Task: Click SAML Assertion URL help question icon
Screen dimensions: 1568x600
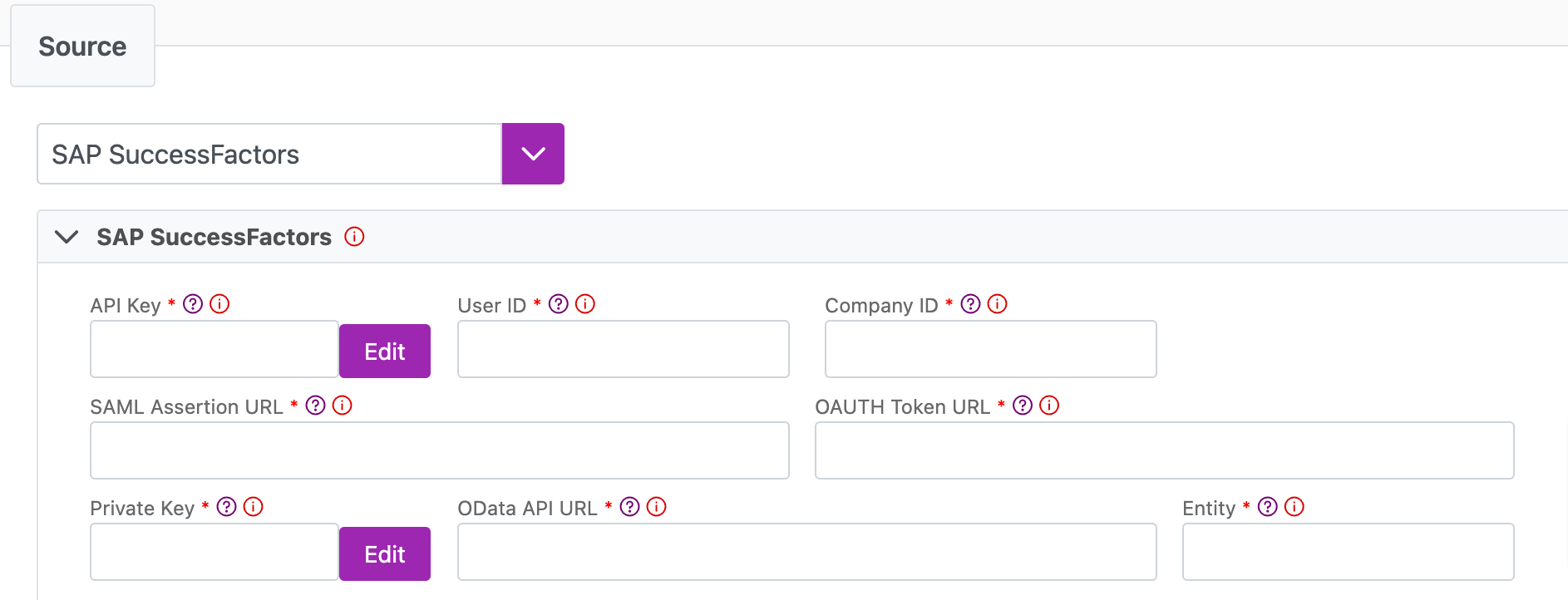Action: pos(315,406)
